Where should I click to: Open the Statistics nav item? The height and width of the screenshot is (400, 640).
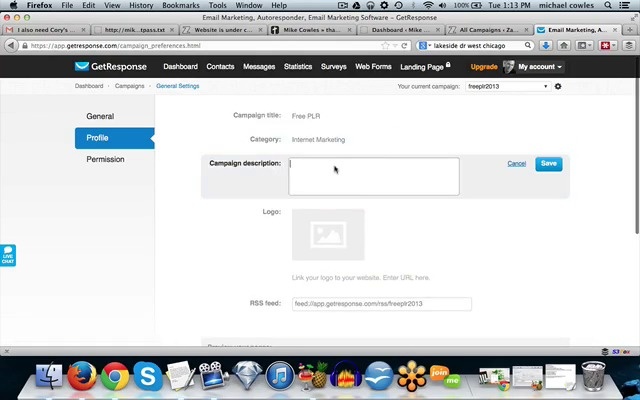click(298, 67)
